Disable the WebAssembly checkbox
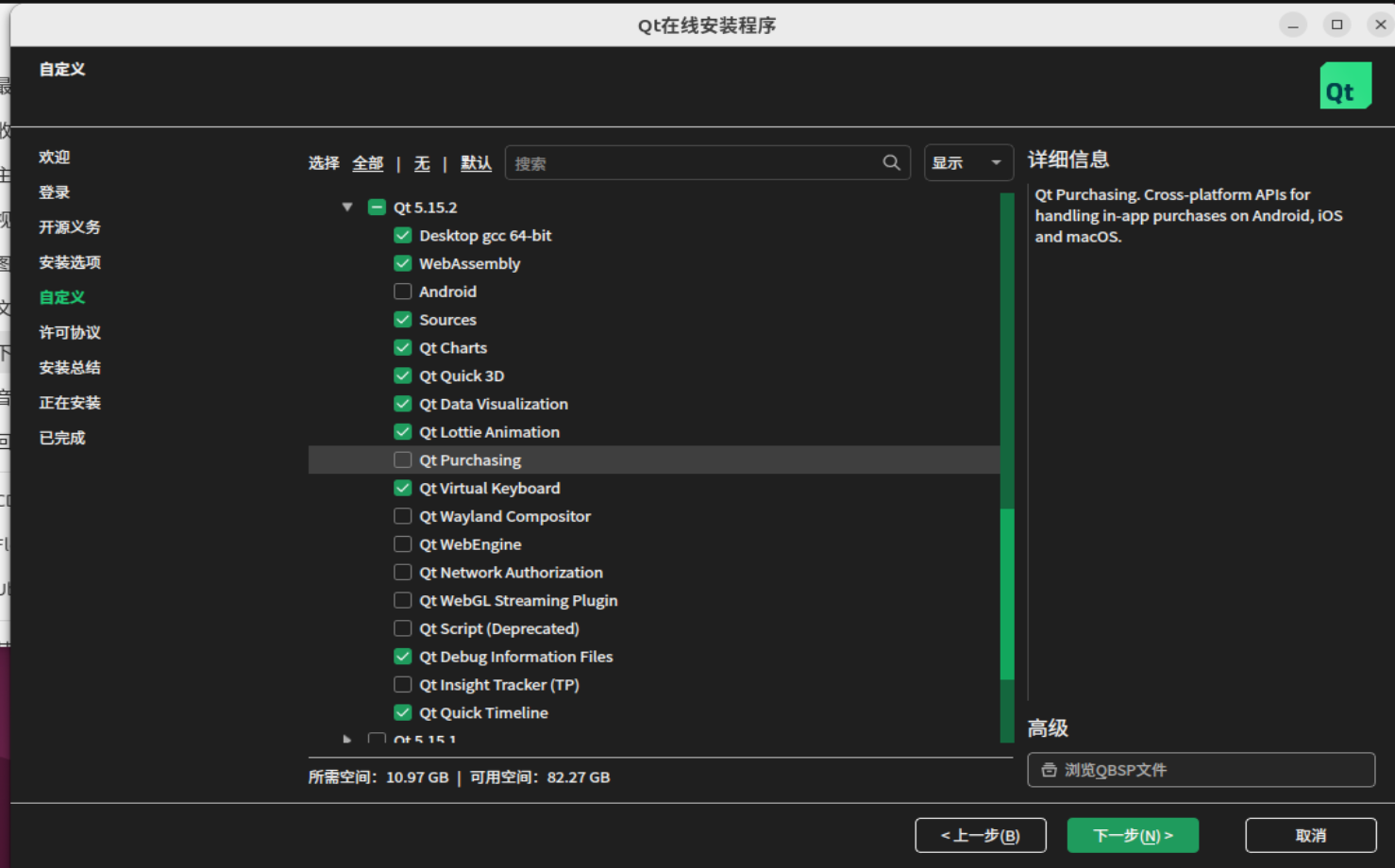 pyautogui.click(x=402, y=263)
